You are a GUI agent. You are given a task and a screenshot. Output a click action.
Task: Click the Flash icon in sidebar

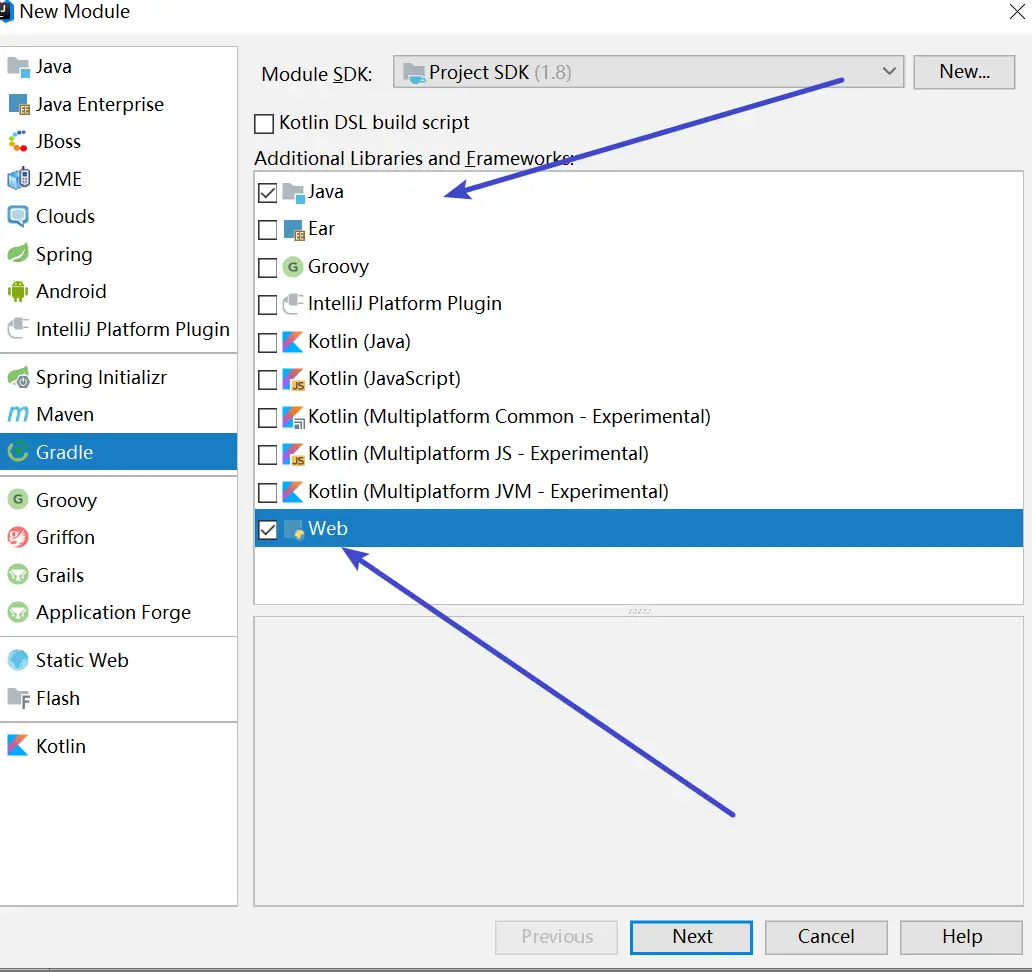pos(18,698)
